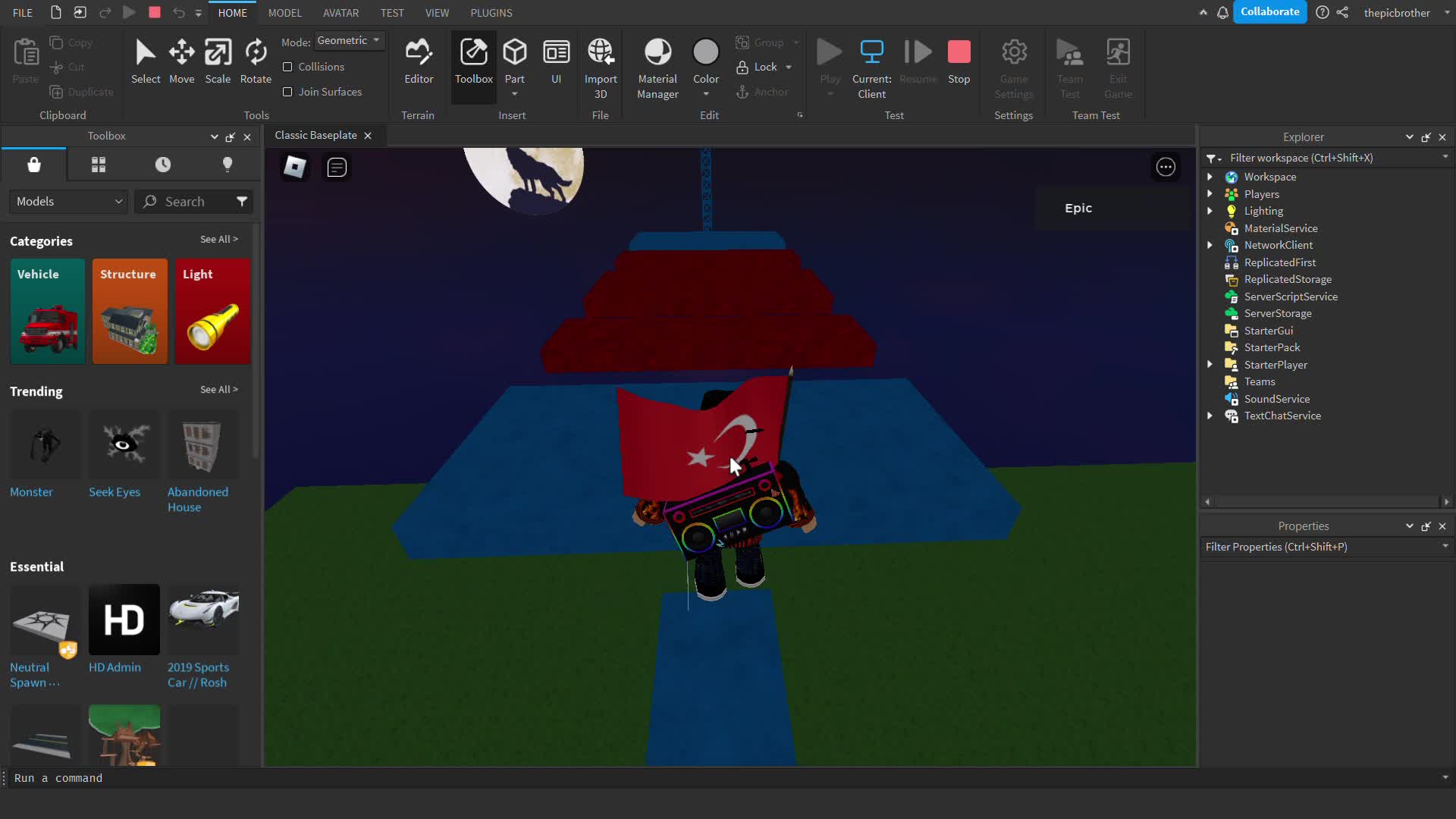Click the Collaborate button
1456x819 pixels.
1270,12
